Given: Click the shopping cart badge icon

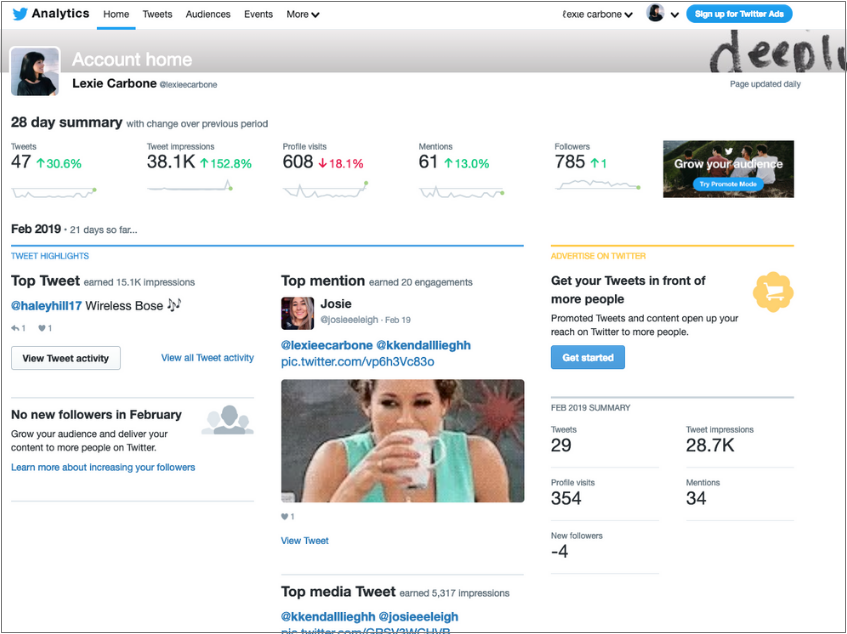Looking at the screenshot, I should point(773,292).
